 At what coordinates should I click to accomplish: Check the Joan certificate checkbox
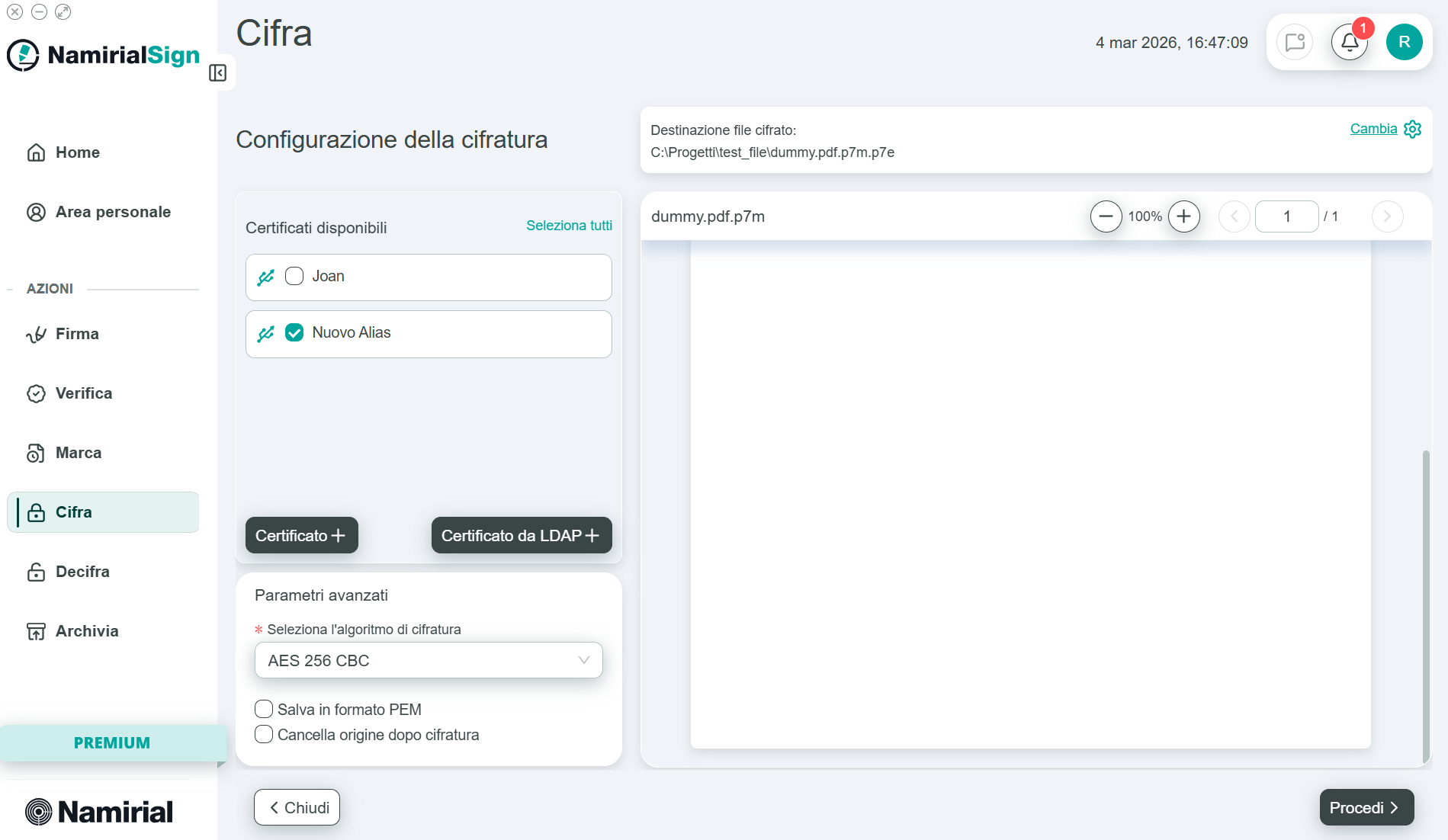(x=294, y=276)
